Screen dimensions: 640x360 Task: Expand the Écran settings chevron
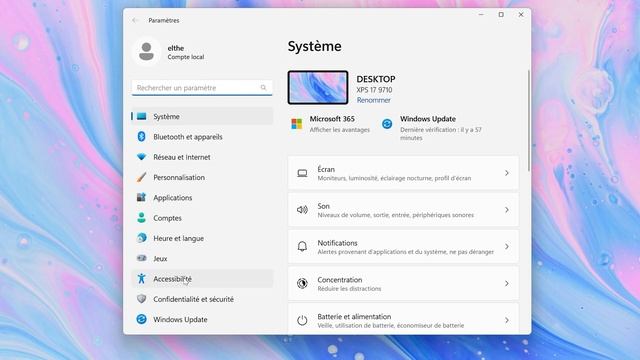[x=507, y=173]
